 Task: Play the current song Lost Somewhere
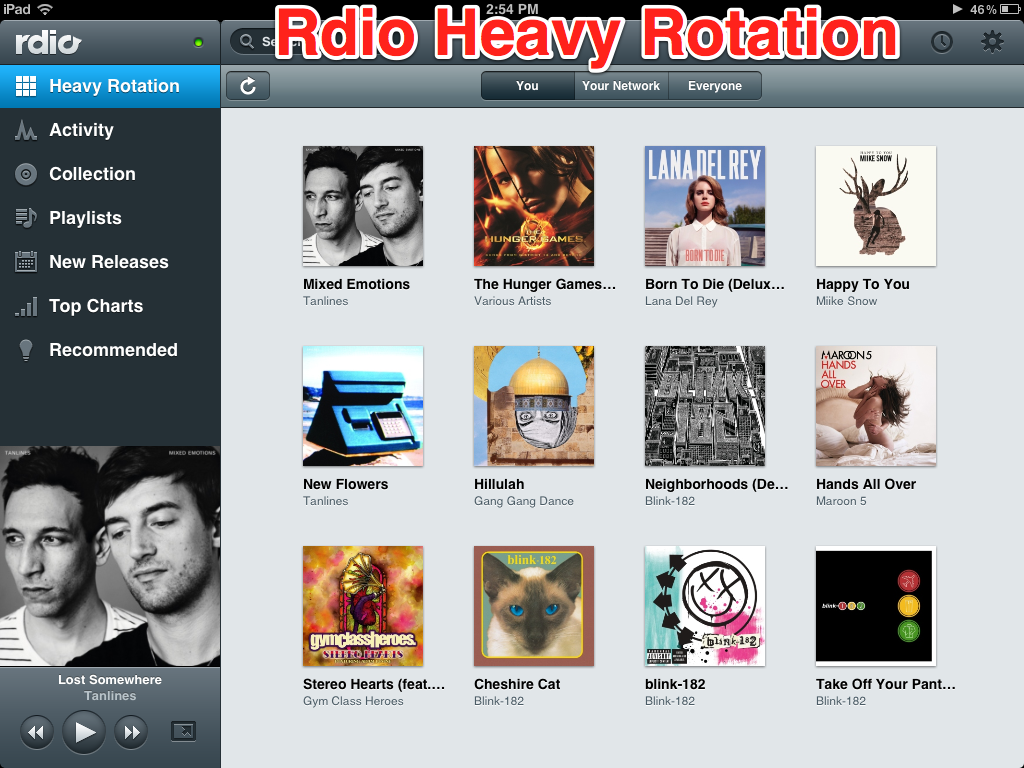click(x=84, y=732)
